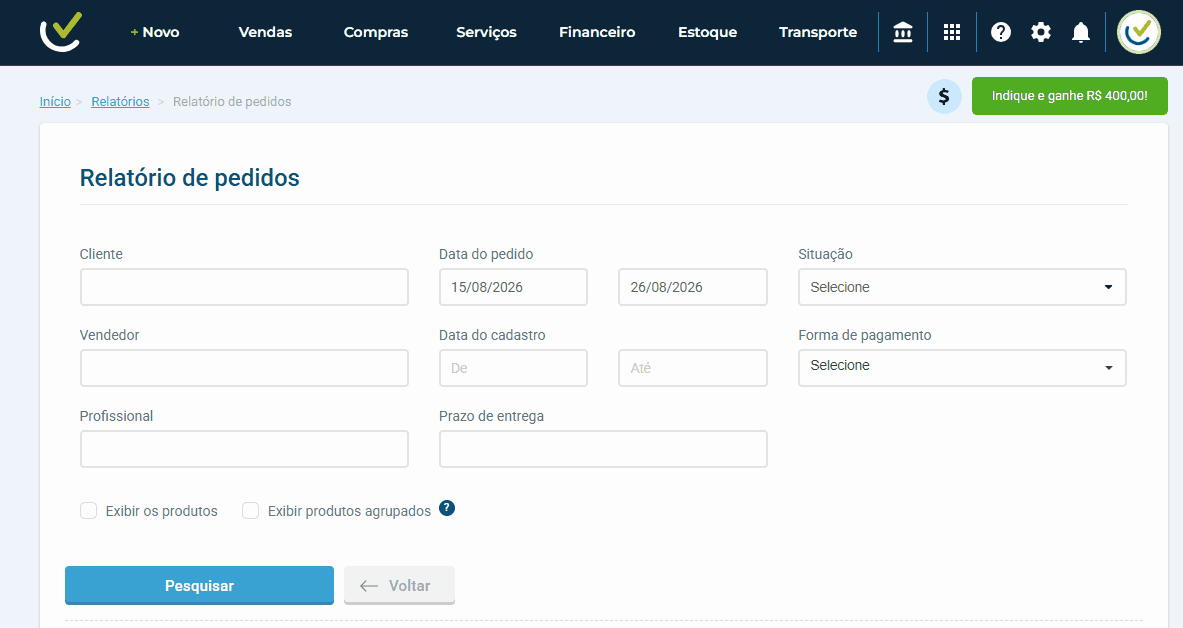
Task: Toggle the Exibir produtos agrupados checkbox
Action: pos(250,511)
